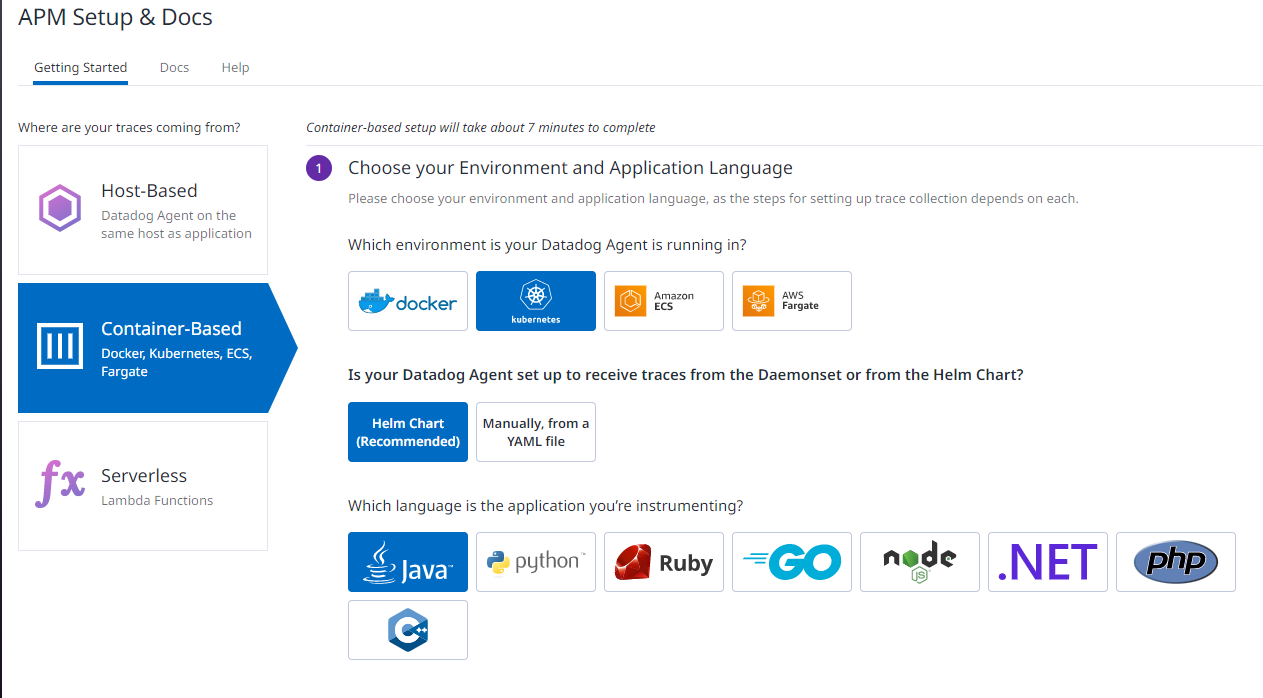Select the Go language tile
This screenshot has width=1263, height=698.
coord(791,561)
